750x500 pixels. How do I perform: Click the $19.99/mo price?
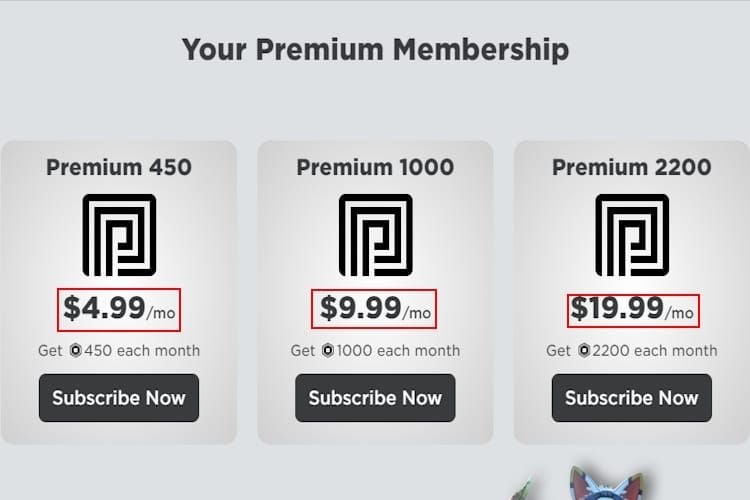(631, 308)
